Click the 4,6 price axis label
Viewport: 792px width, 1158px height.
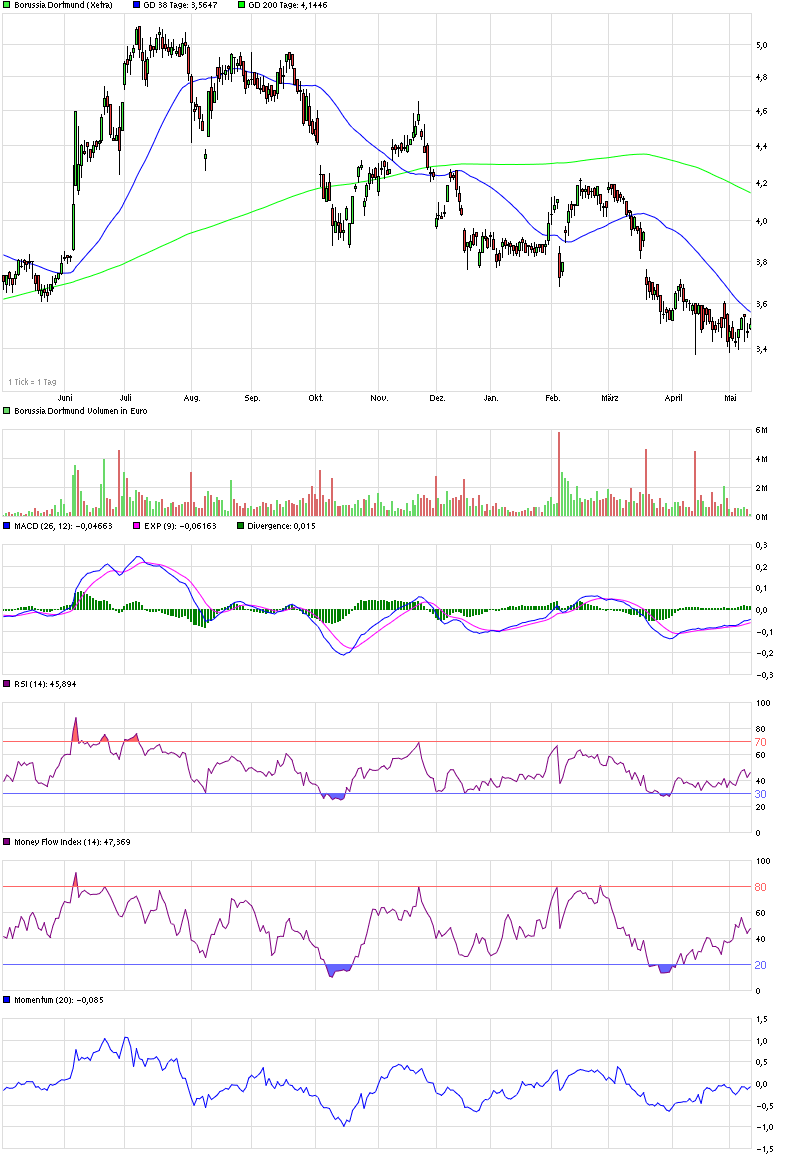pos(762,112)
